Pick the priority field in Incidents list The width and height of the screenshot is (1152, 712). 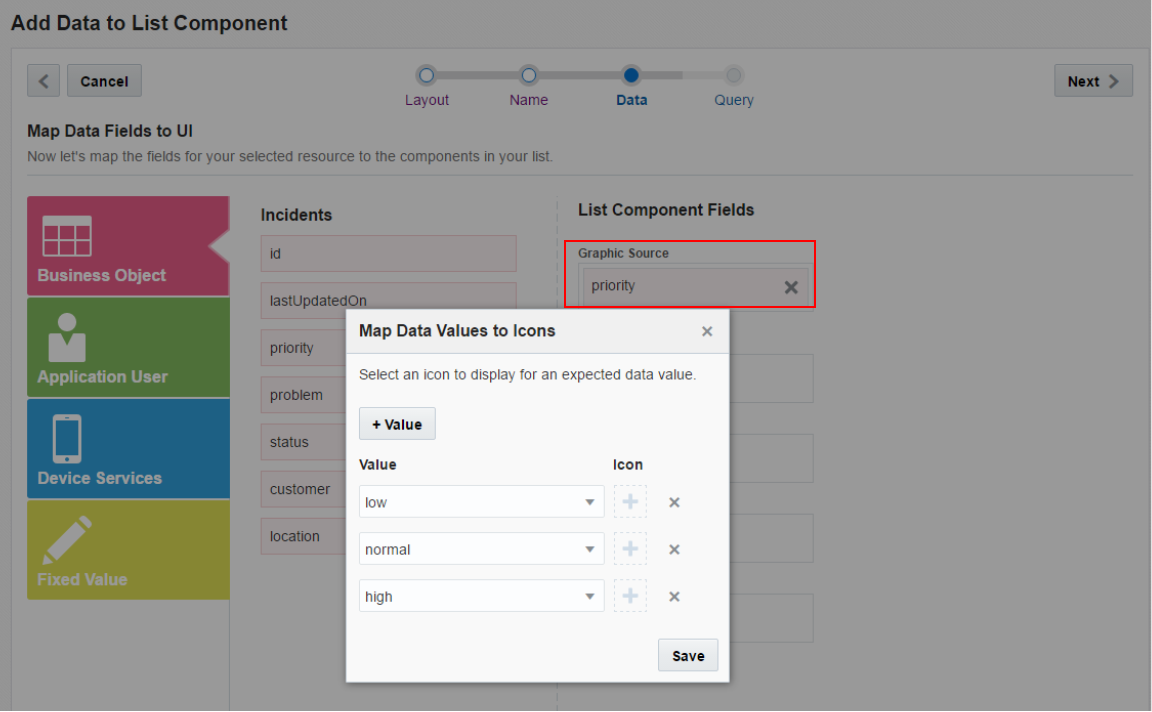(303, 348)
